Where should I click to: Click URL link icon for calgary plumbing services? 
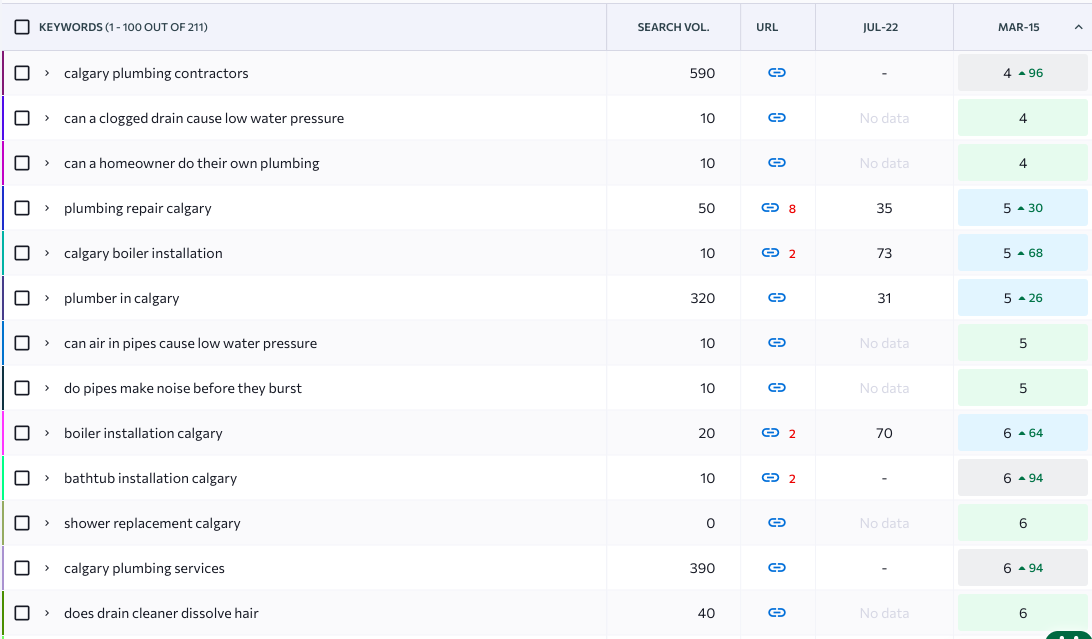coord(776,568)
